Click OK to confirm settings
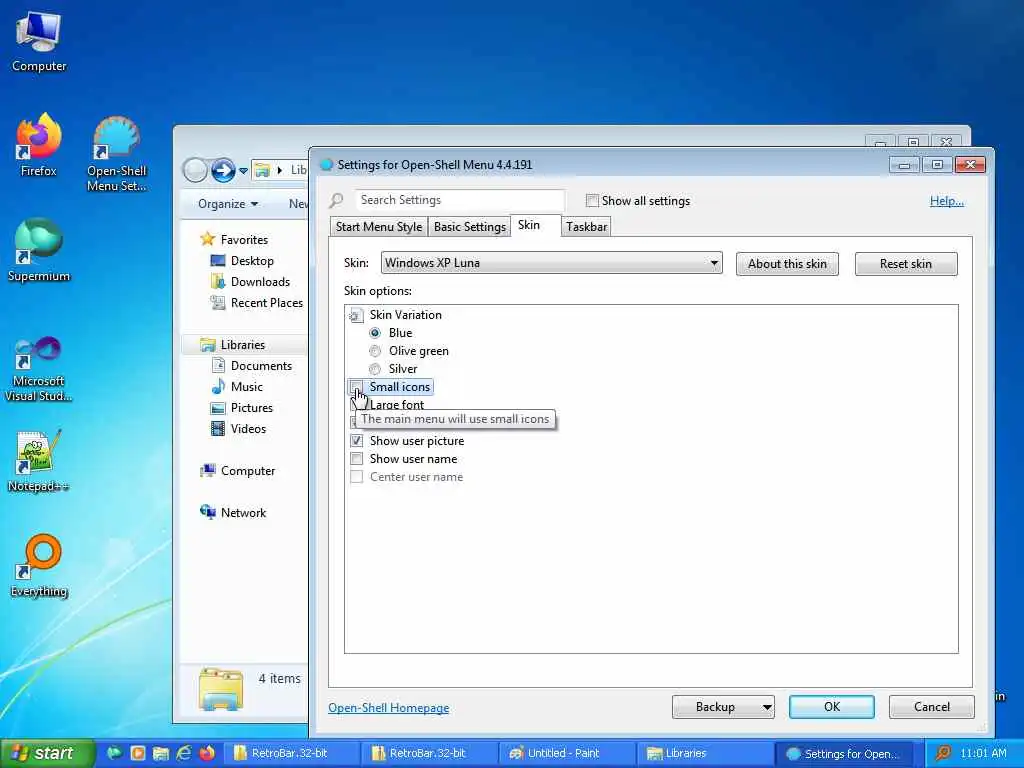This screenshot has width=1024, height=768. tap(831, 707)
